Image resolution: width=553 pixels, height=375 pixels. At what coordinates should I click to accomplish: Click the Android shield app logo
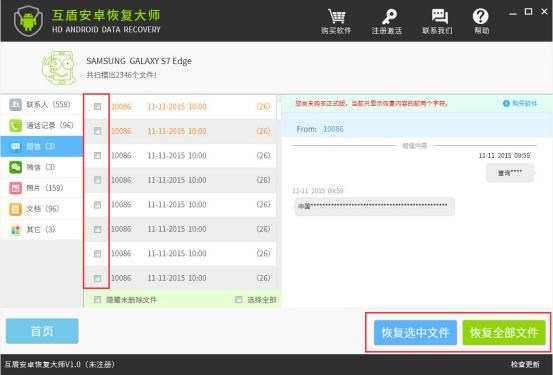click(x=28, y=21)
